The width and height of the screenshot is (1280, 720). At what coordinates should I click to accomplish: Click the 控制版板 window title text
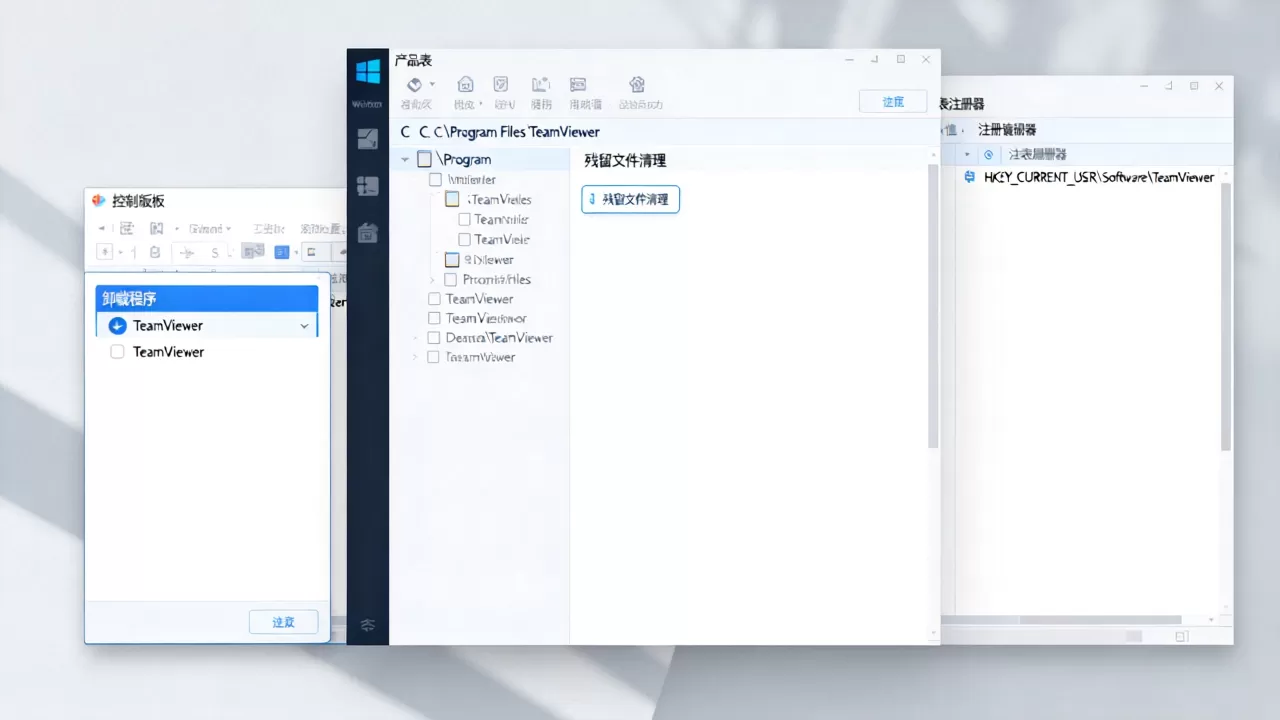point(139,201)
